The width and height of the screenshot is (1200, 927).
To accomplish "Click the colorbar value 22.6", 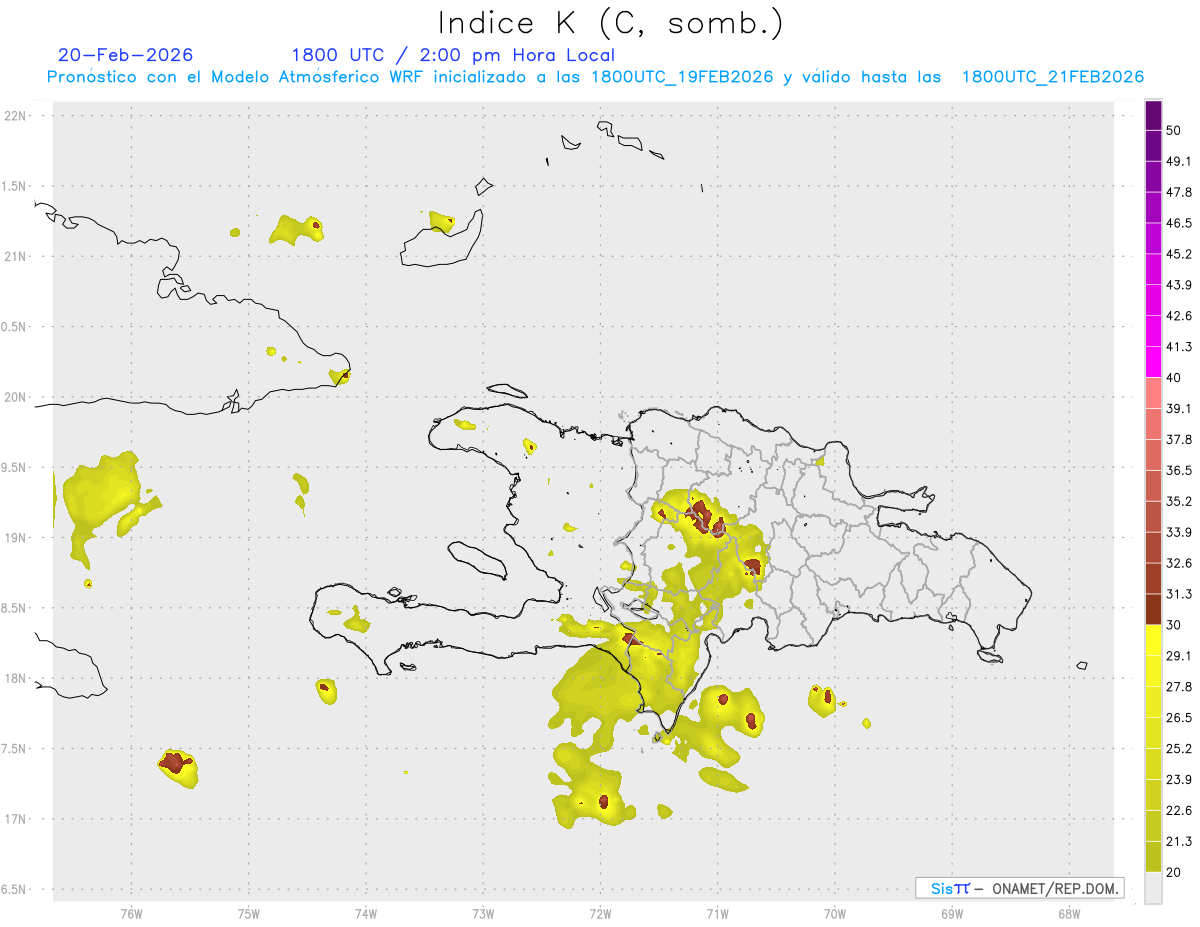I will (x=1179, y=811).
